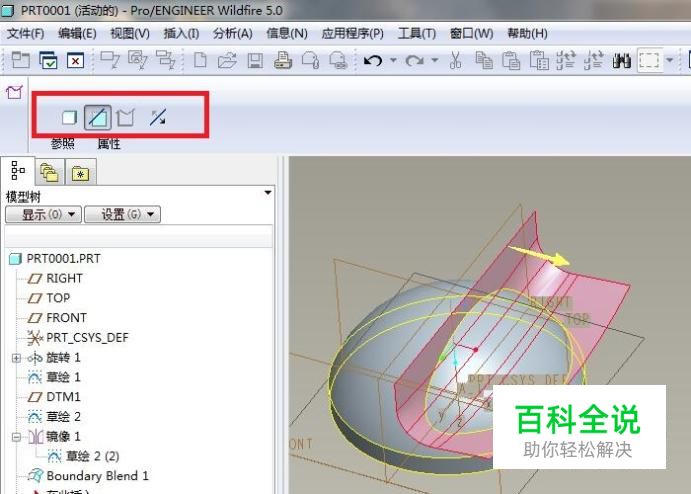The image size is (691, 494).
Task: Open the 工具(T) menu
Action: (x=416, y=33)
